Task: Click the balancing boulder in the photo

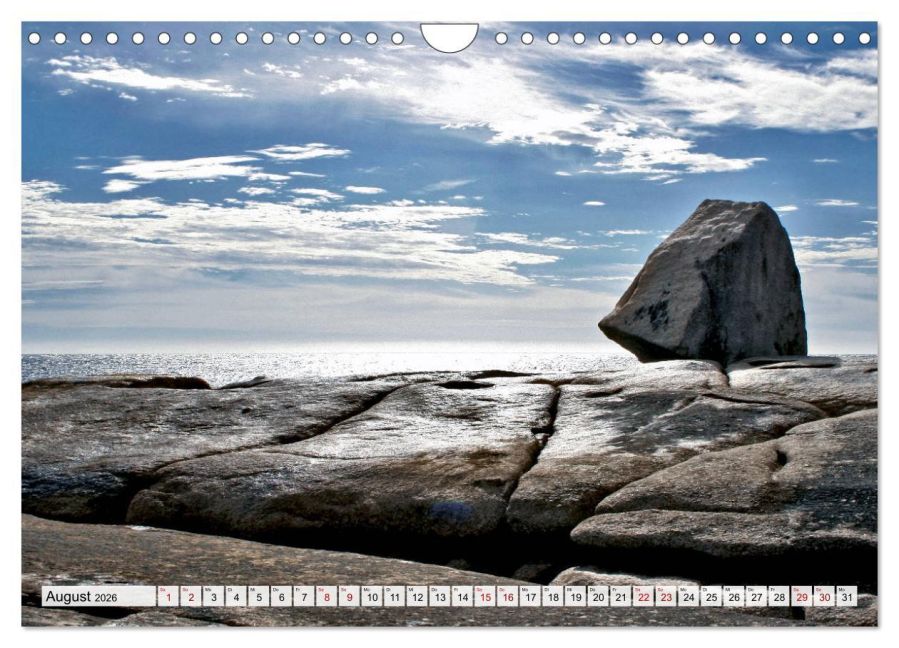Action: click(x=705, y=281)
